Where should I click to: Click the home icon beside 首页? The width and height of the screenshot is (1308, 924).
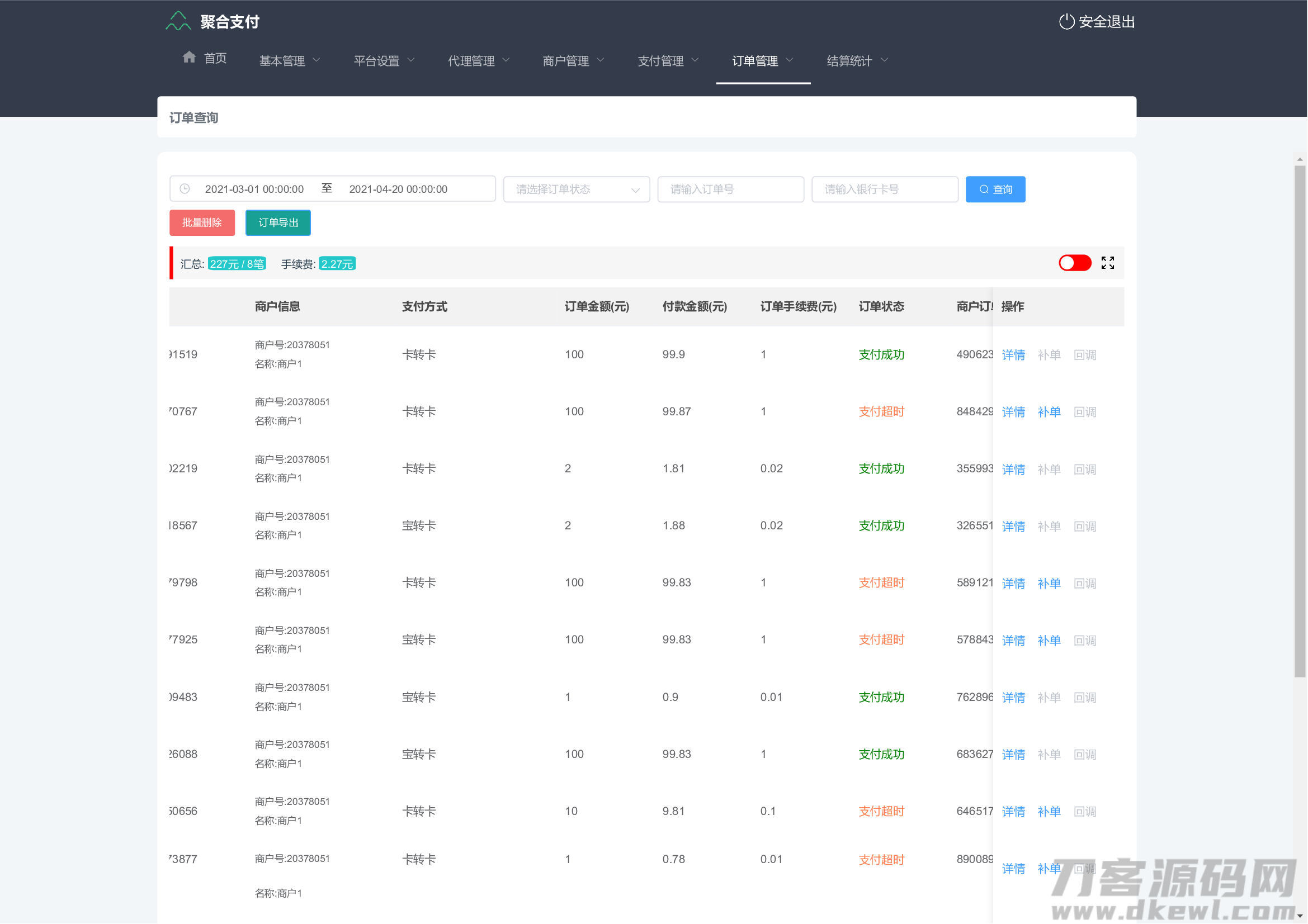(x=189, y=57)
